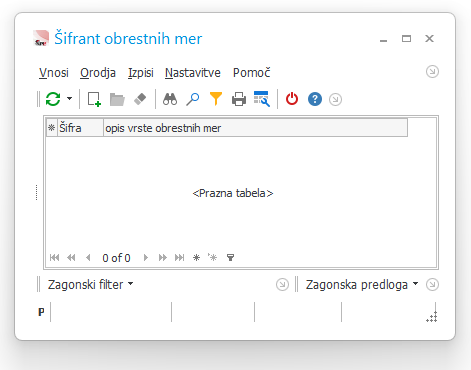Sort by the Šifra column header
Viewport: 471px width, 370px height.
(80, 128)
